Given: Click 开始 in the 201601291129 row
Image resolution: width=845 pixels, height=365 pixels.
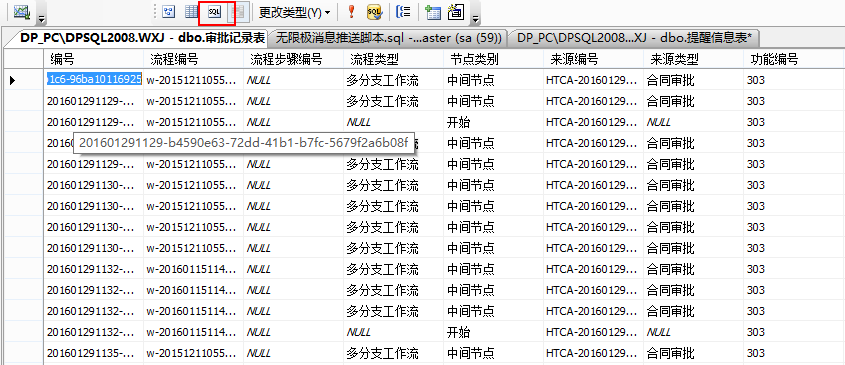Looking at the screenshot, I should (x=458, y=122).
